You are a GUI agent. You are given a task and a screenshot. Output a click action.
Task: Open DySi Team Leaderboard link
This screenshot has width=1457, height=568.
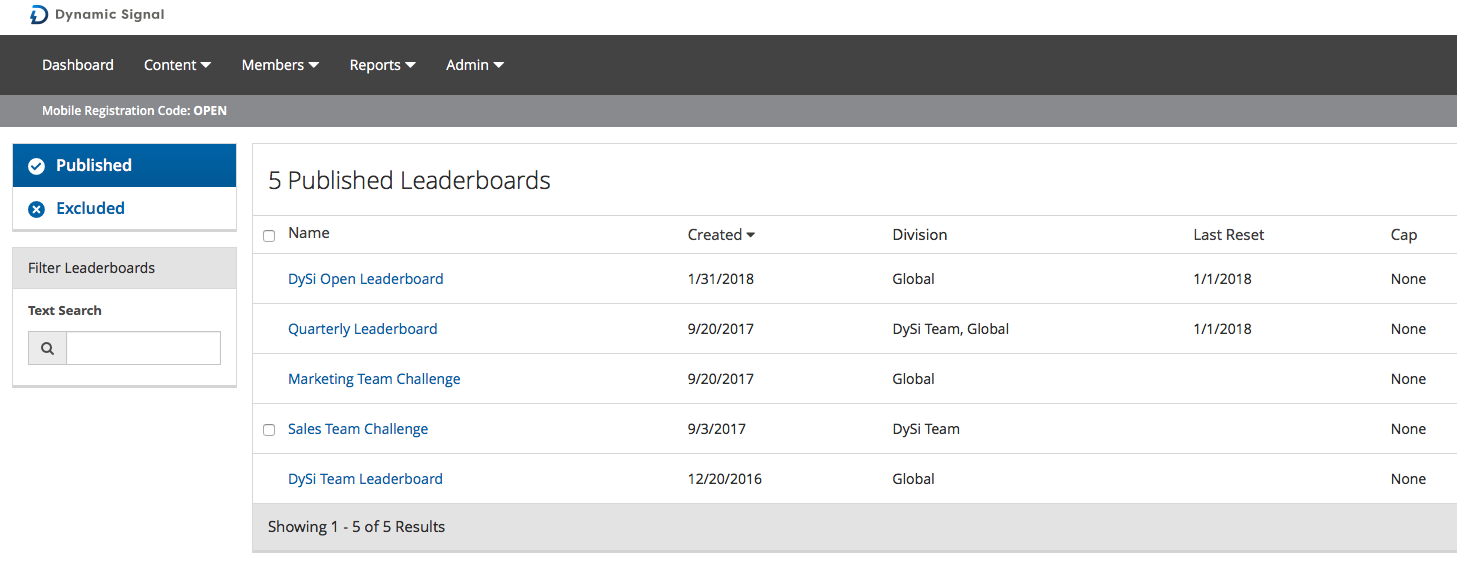[x=365, y=479]
